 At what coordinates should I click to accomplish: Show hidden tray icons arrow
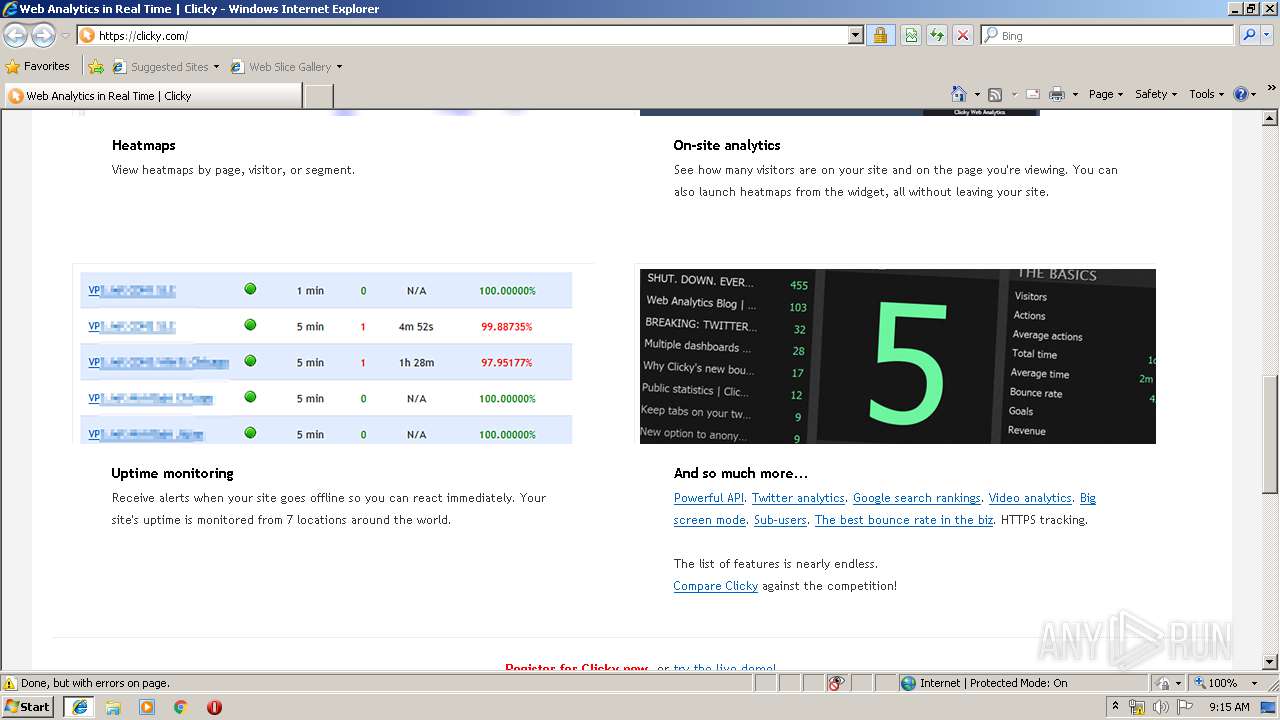click(1115, 707)
